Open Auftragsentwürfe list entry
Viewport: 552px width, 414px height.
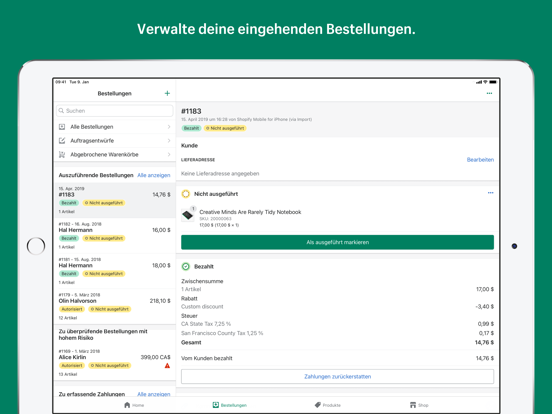pyautogui.click(x=115, y=140)
